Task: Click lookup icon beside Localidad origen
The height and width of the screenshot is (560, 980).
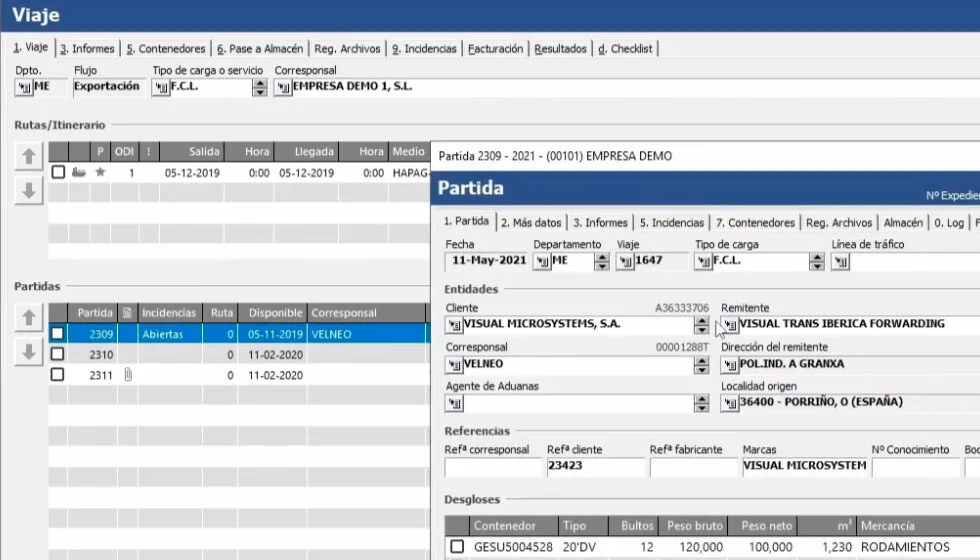Action: point(730,403)
